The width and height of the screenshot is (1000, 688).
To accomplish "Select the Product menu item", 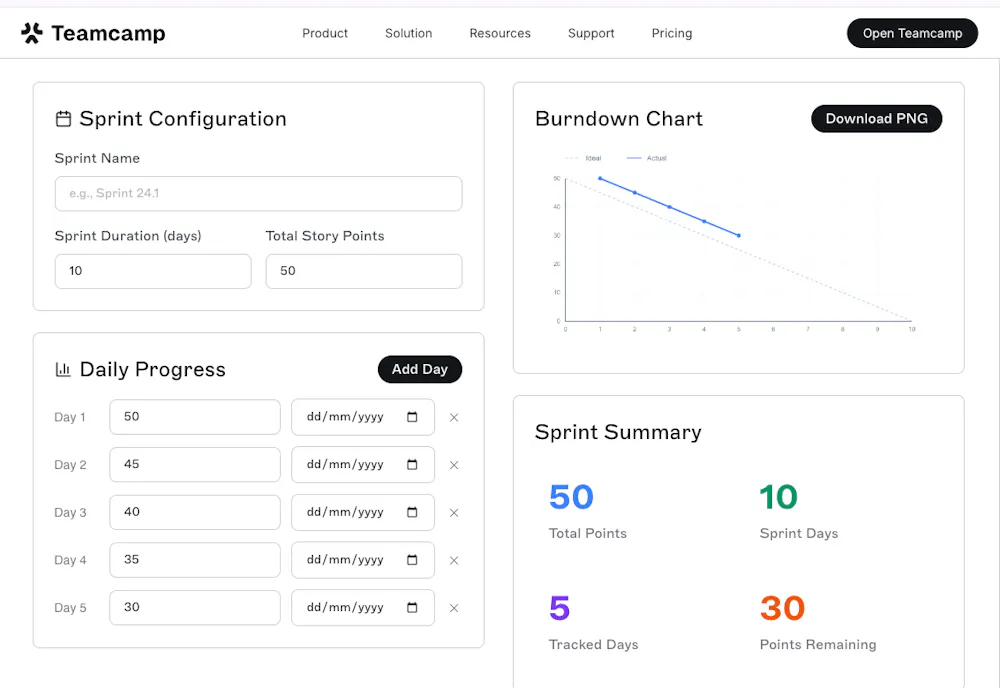I will click(324, 33).
